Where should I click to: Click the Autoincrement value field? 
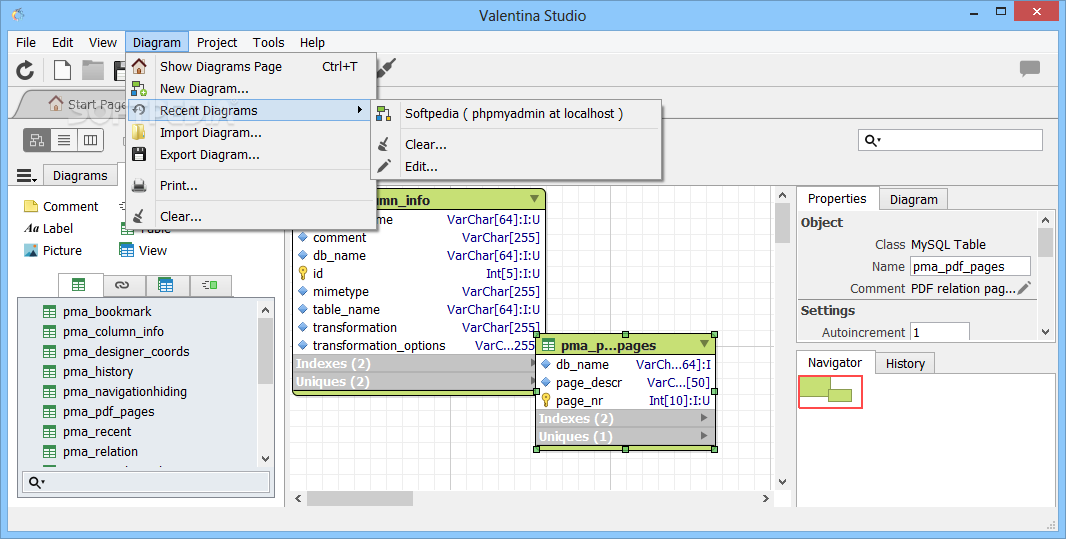click(x=940, y=332)
